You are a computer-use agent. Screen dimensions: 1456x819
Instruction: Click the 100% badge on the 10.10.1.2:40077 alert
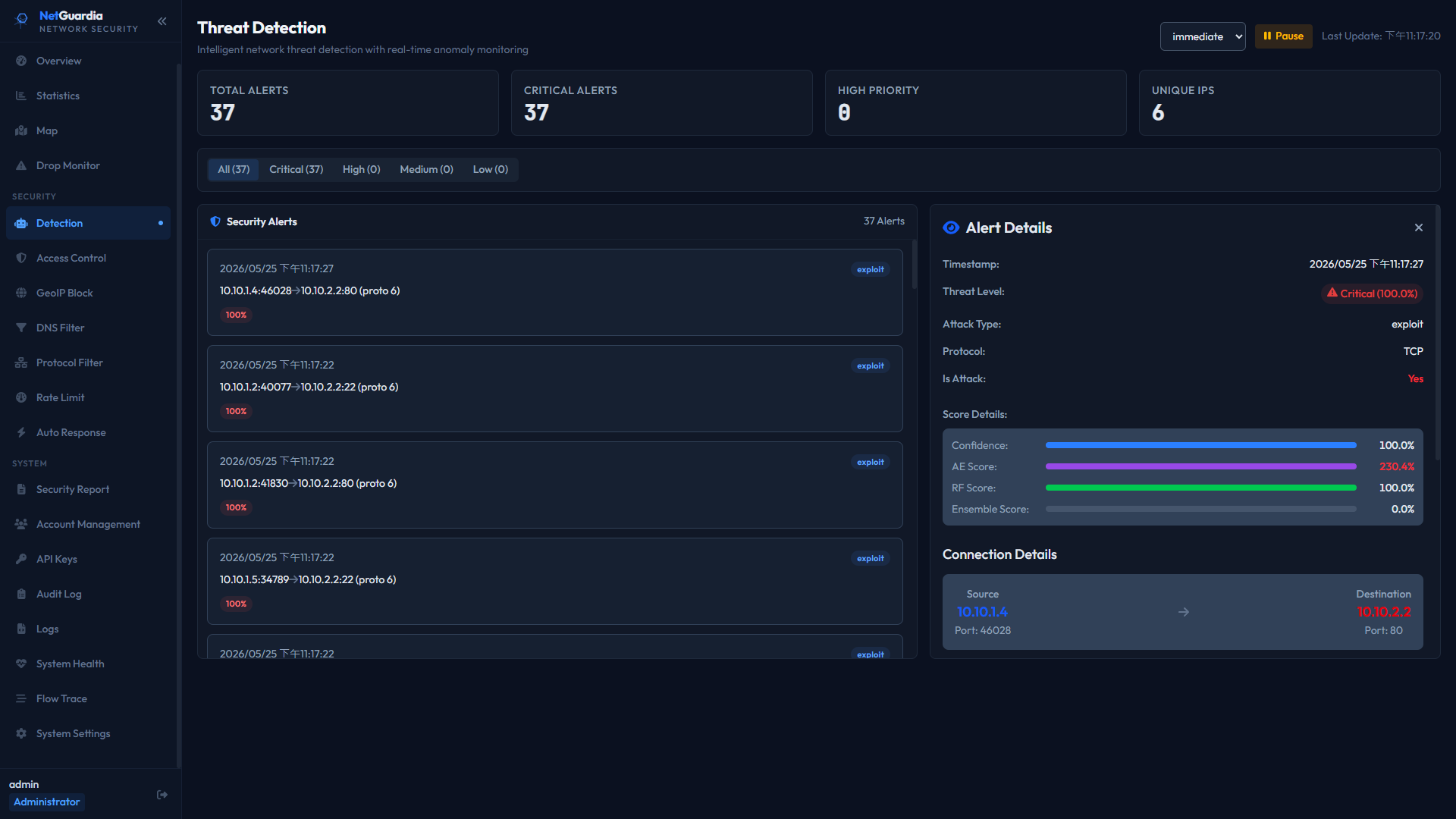click(x=236, y=411)
